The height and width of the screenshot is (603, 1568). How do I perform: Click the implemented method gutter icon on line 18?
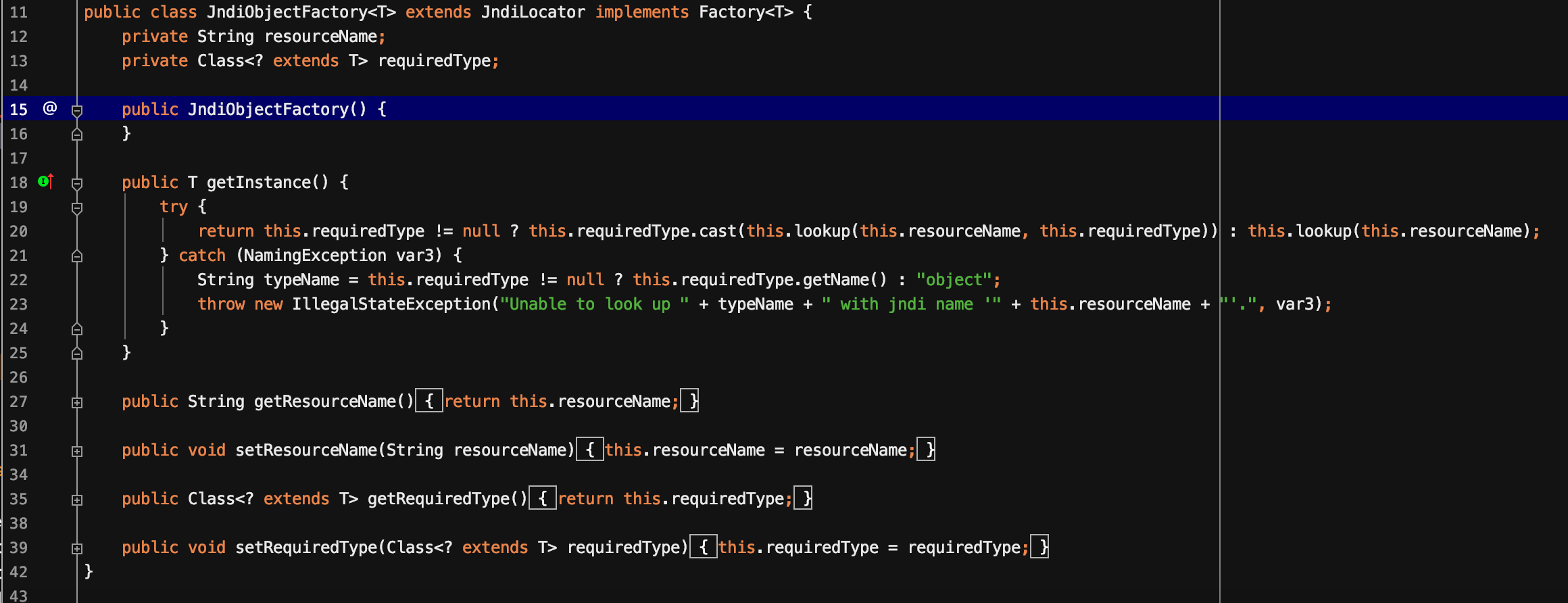click(45, 181)
